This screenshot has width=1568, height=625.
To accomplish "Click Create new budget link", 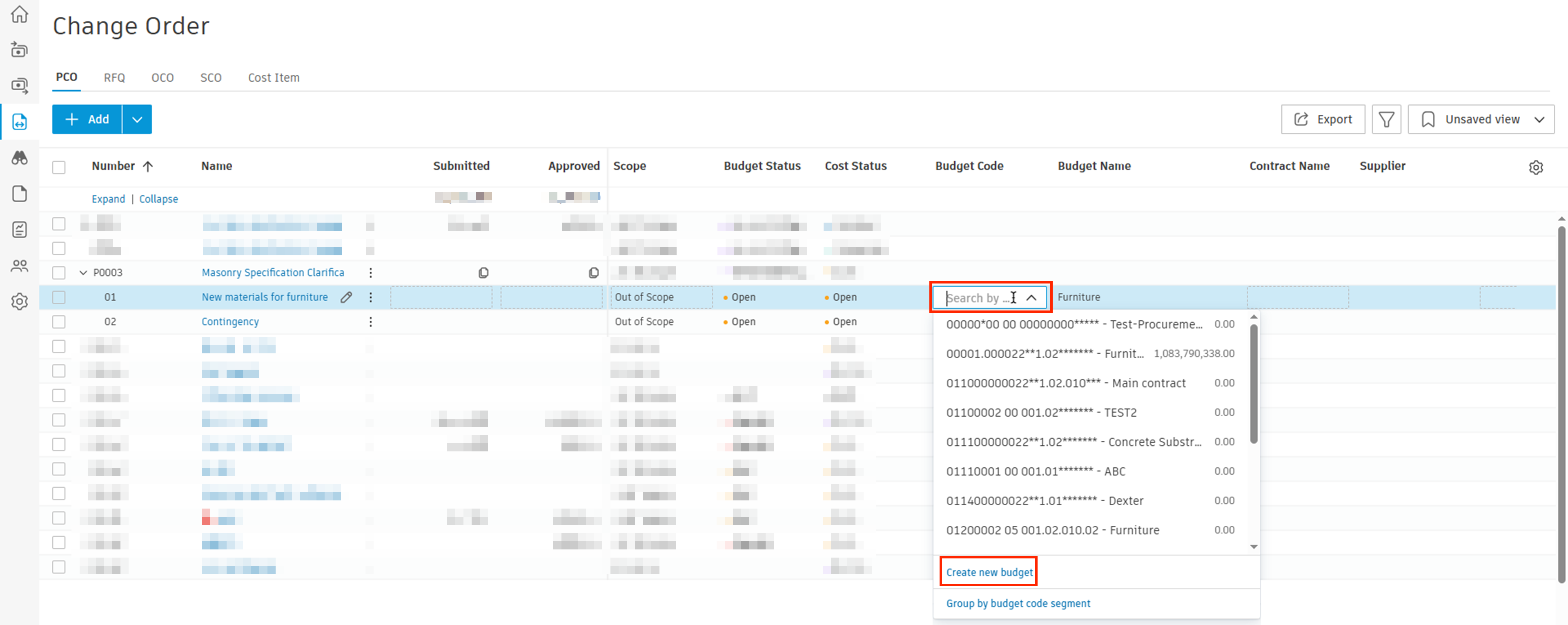I will pos(989,572).
